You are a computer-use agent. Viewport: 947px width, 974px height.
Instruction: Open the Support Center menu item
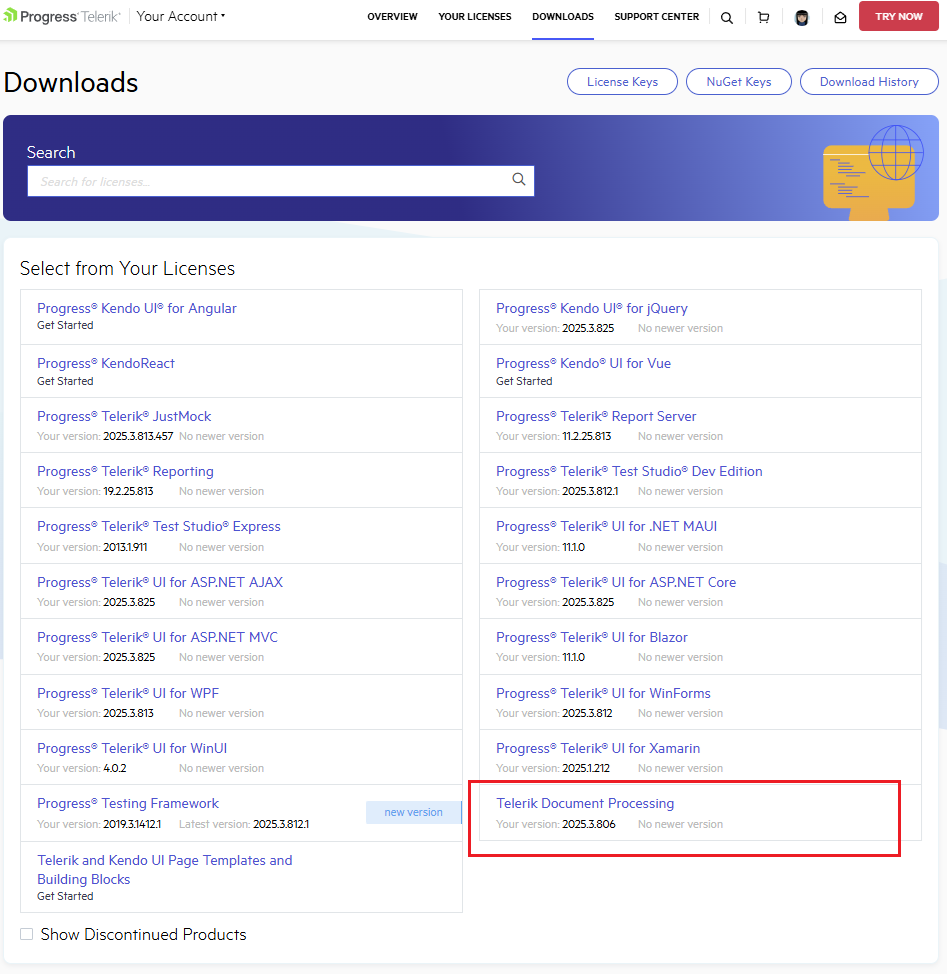pos(656,17)
